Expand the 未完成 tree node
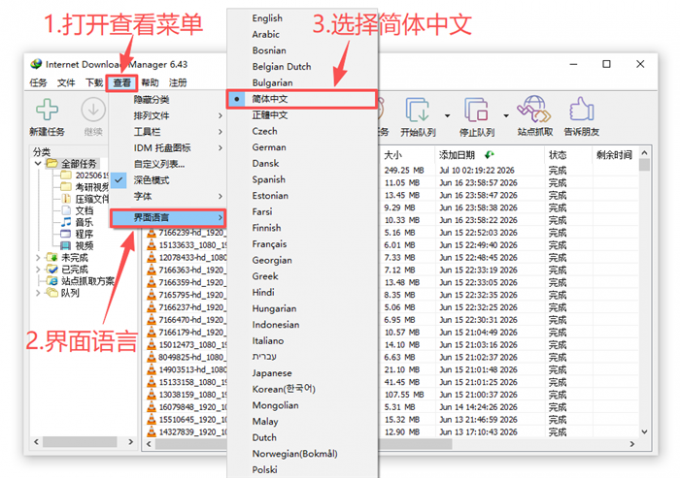Image resolution: width=680 pixels, height=478 pixels. 38,258
